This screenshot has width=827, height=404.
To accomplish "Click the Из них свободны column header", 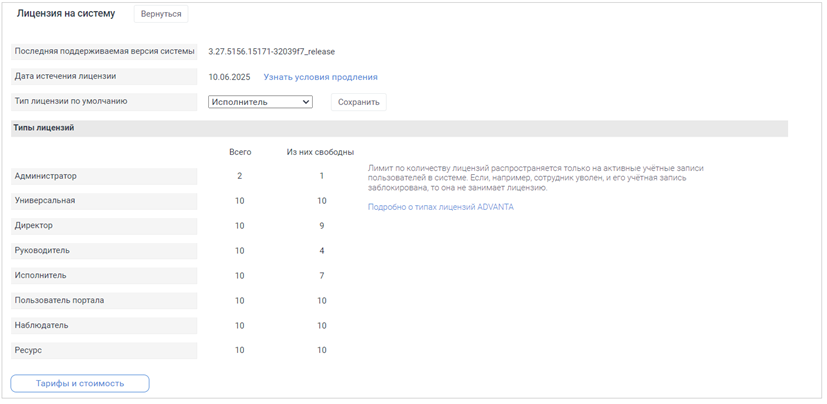I will tap(320, 152).
